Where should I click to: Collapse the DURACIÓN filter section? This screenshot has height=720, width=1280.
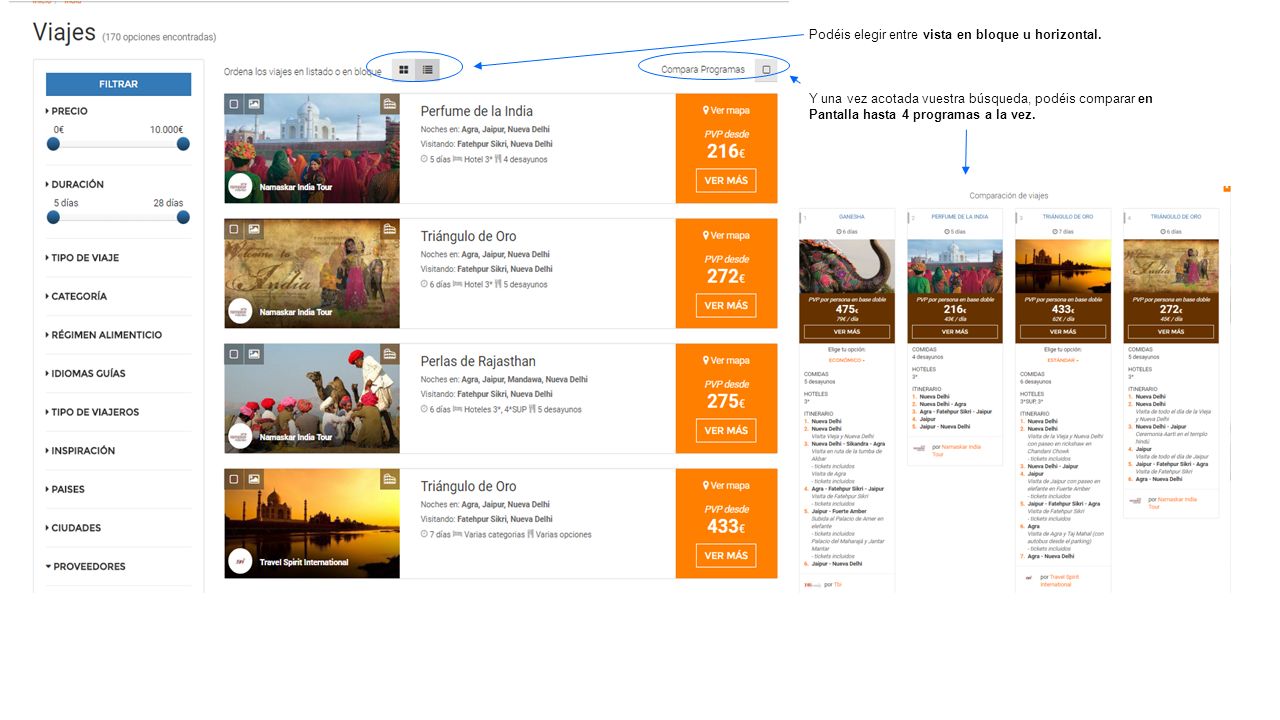tap(75, 184)
